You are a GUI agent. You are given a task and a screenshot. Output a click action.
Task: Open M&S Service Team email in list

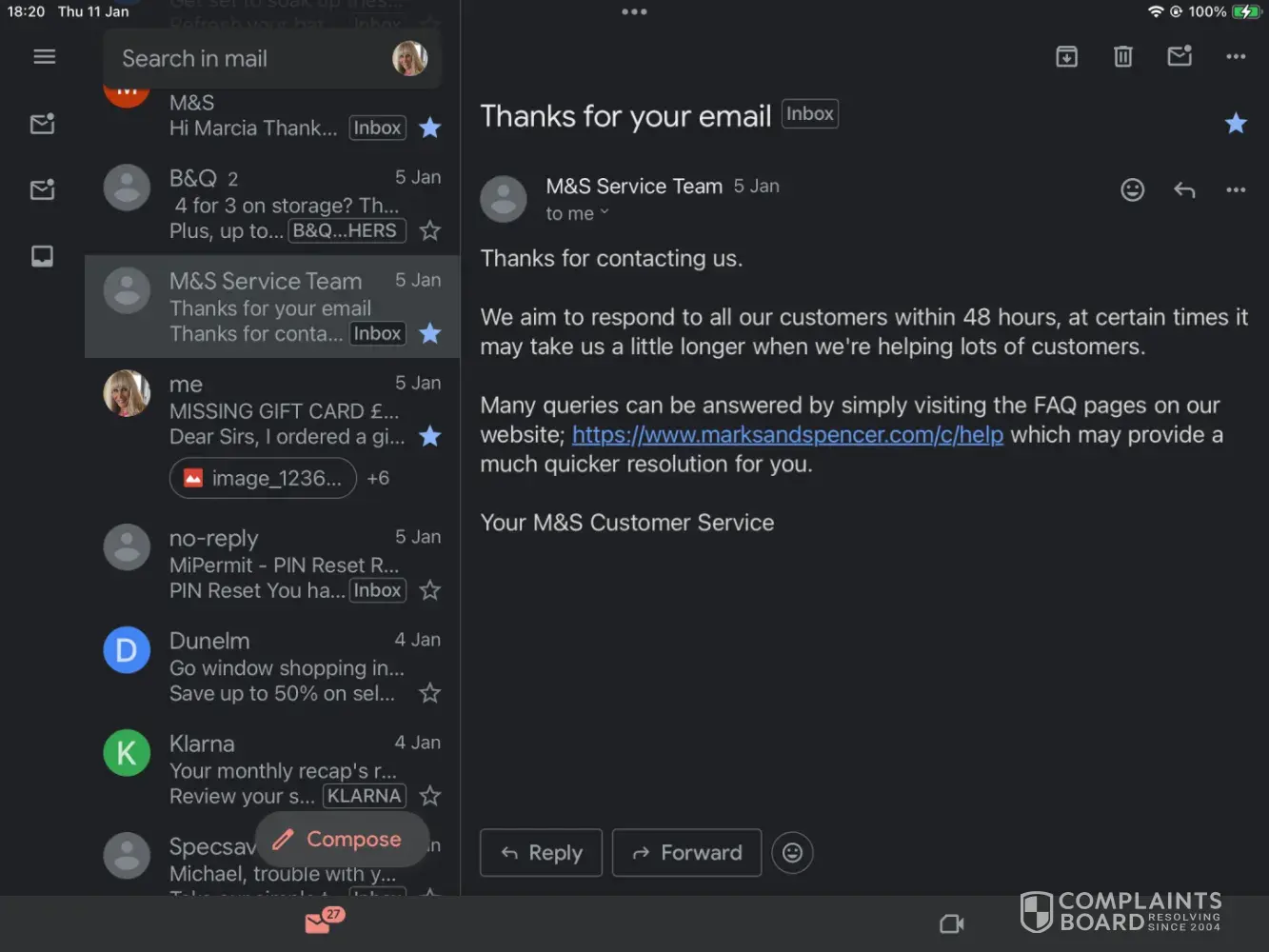click(272, 307)
